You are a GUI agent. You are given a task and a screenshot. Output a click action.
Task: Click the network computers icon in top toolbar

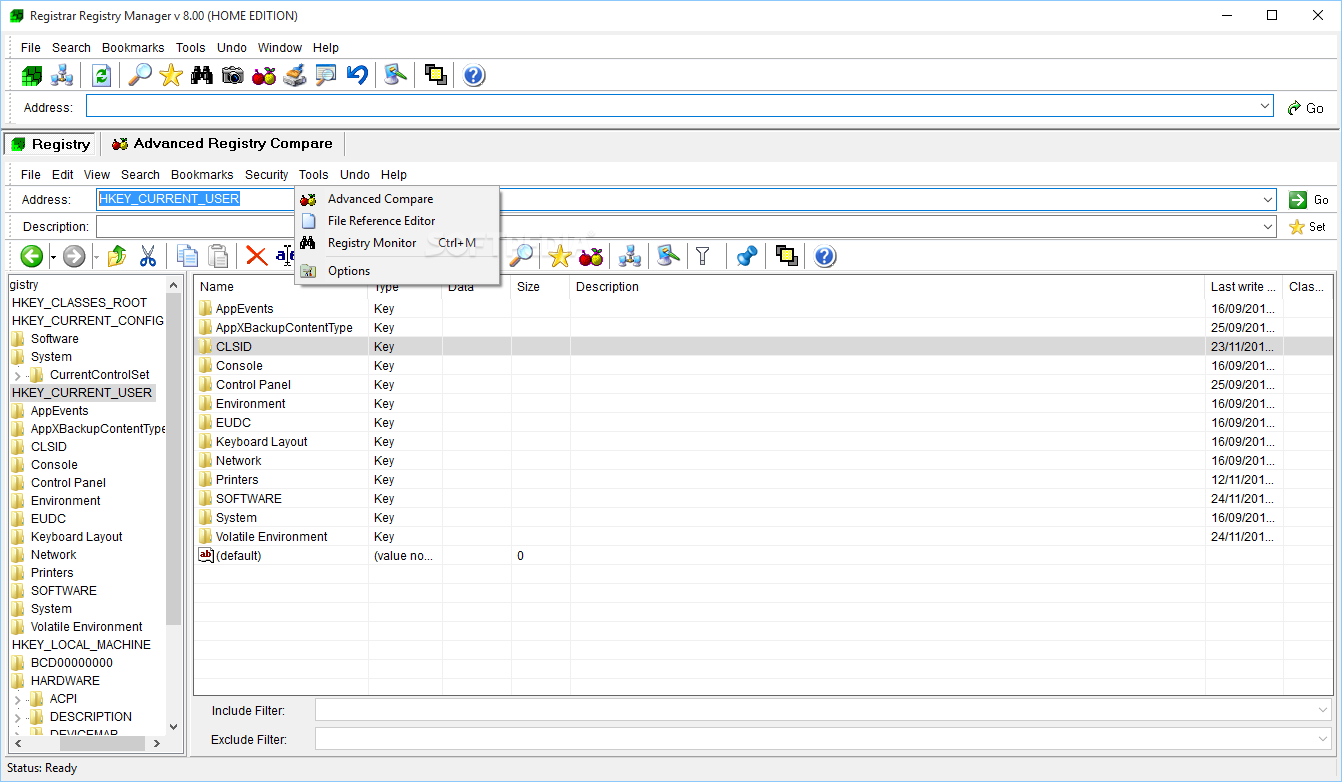coord(62,75)
